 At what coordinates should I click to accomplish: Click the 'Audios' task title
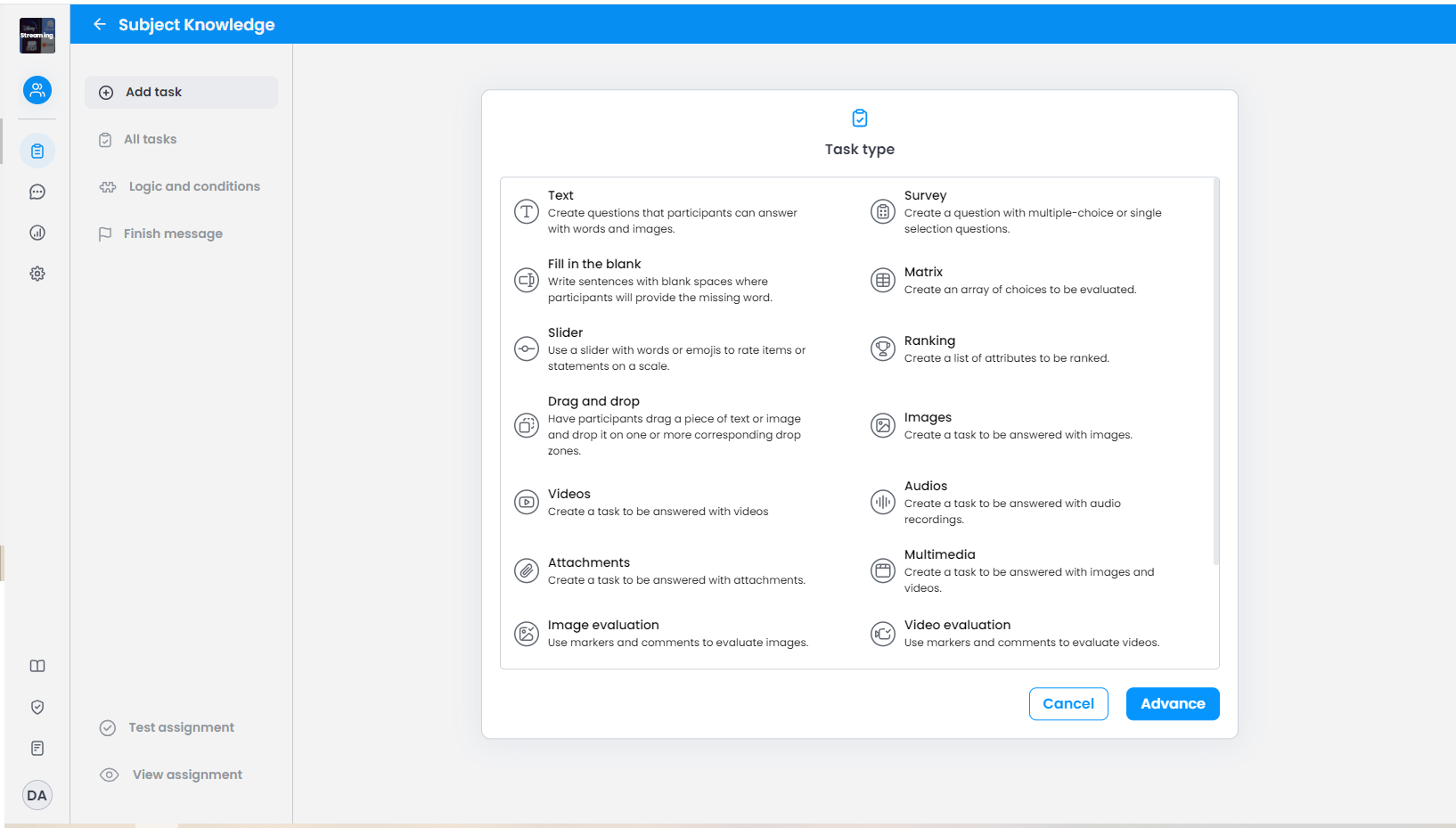coord(926,486)
